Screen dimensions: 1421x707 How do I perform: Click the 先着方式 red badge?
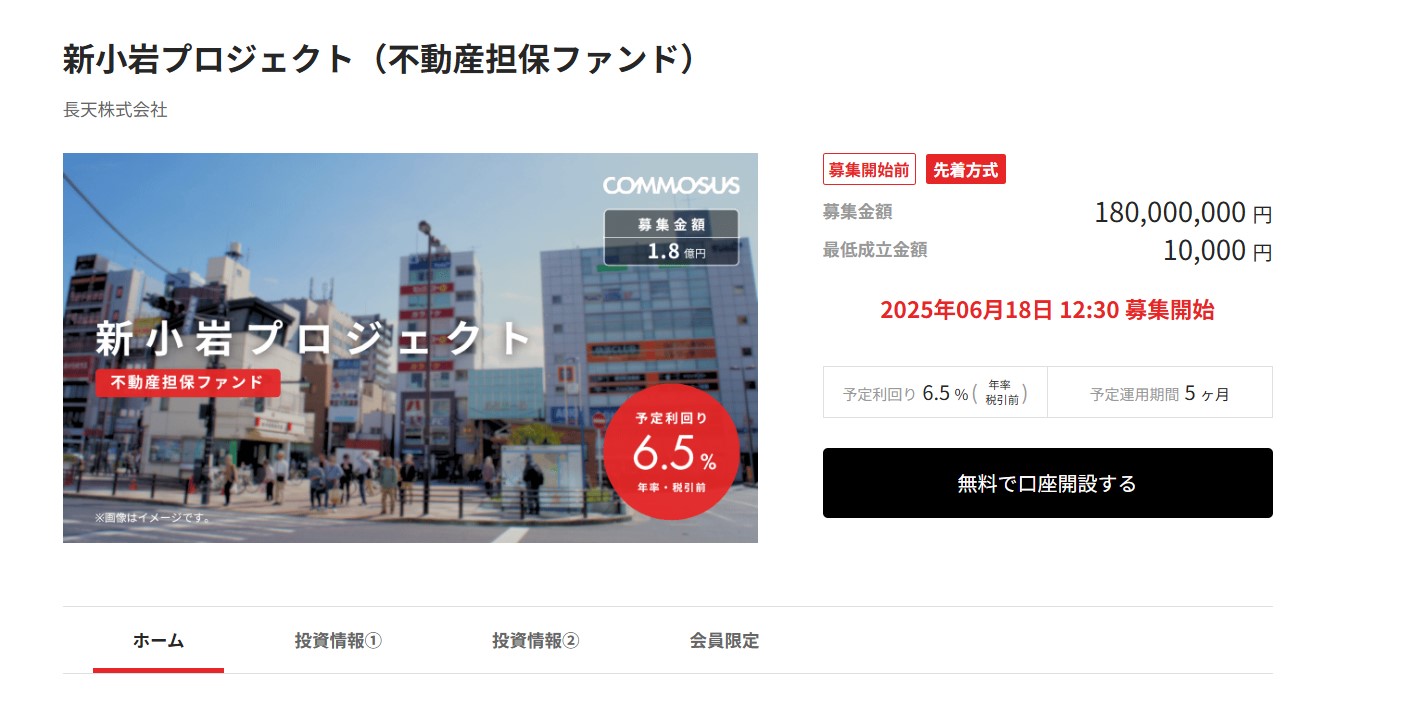965,169
